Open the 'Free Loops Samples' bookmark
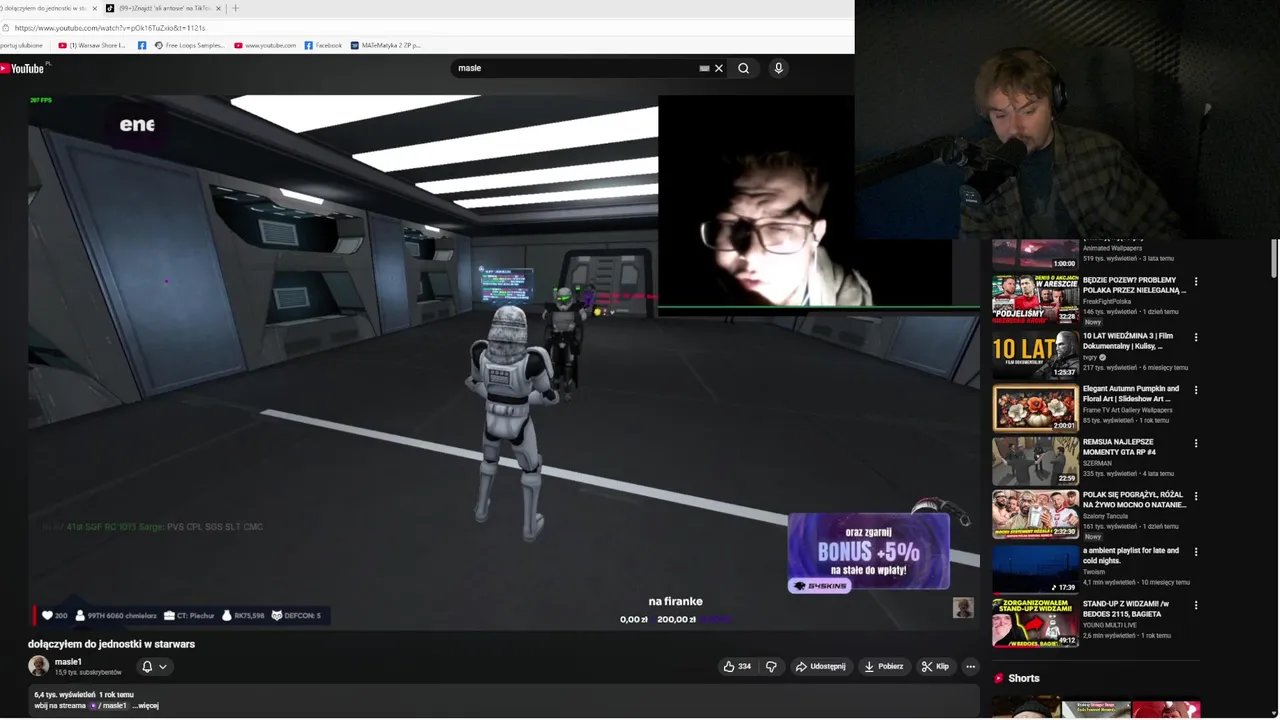This screenshot has width=1280, height=720. pyautogui.click(x=189, y=45)
